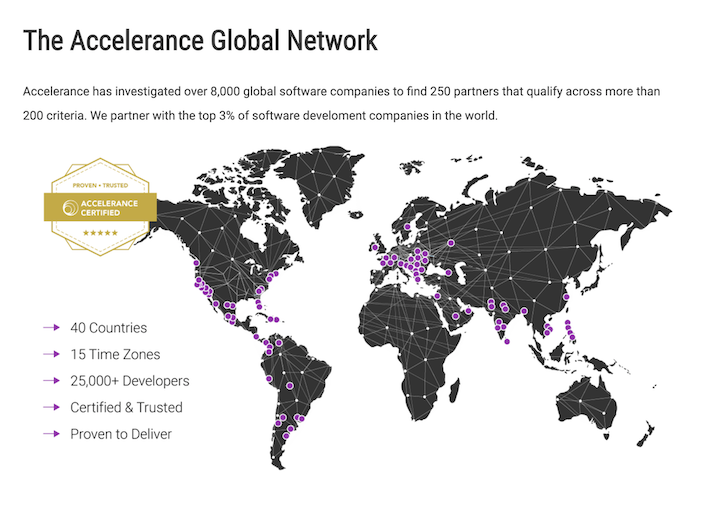Click the heading The Accelerance Global Network
Image resolution: width=720 pixels, height=517 pixels.
(x=200, y=40)
